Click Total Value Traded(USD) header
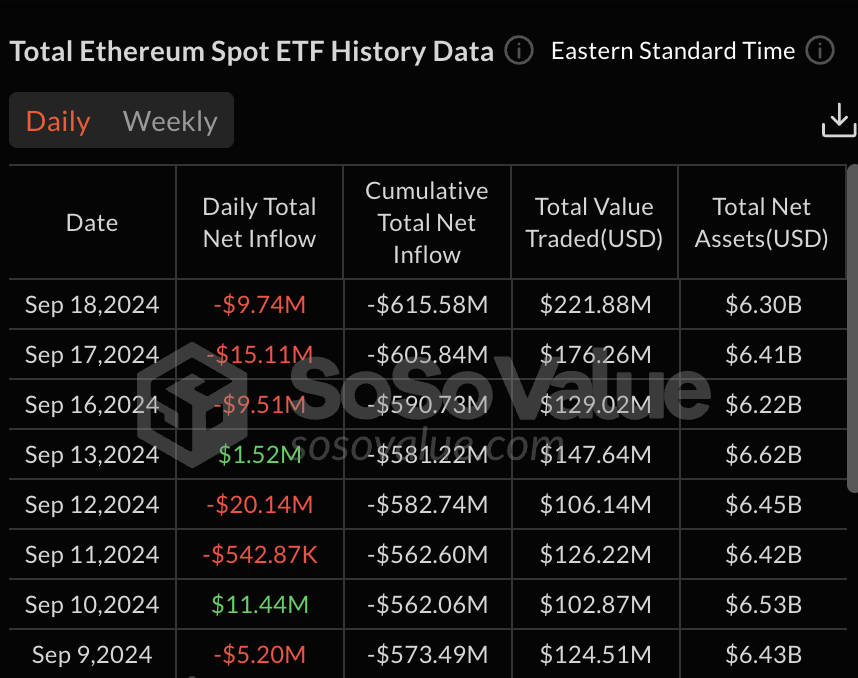The height and width of the screenshot is (678, 858). [594, 223]
